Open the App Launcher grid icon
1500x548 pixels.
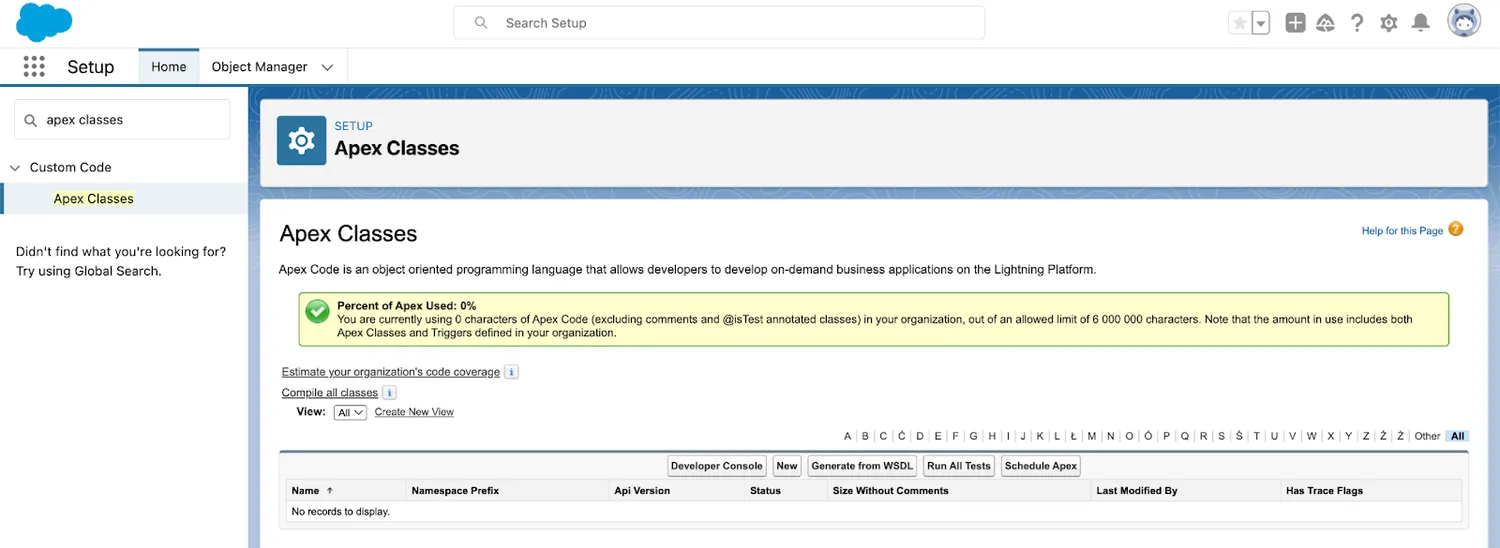coord(34,67)
